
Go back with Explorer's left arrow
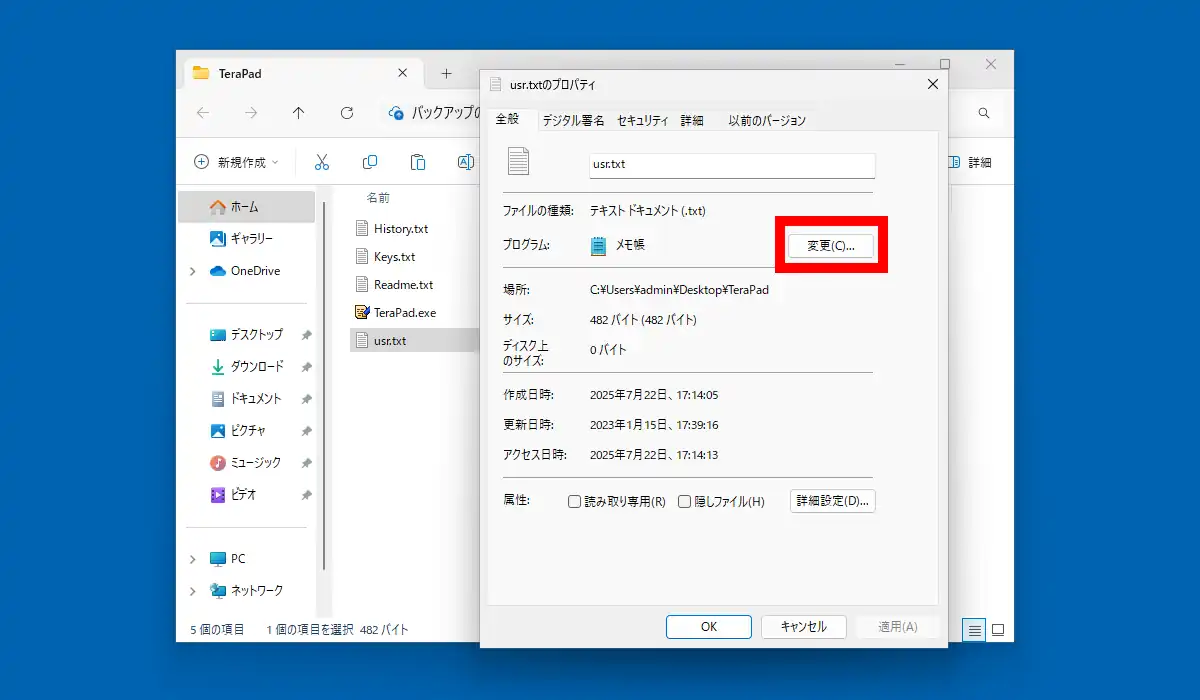tap(203, 113)
